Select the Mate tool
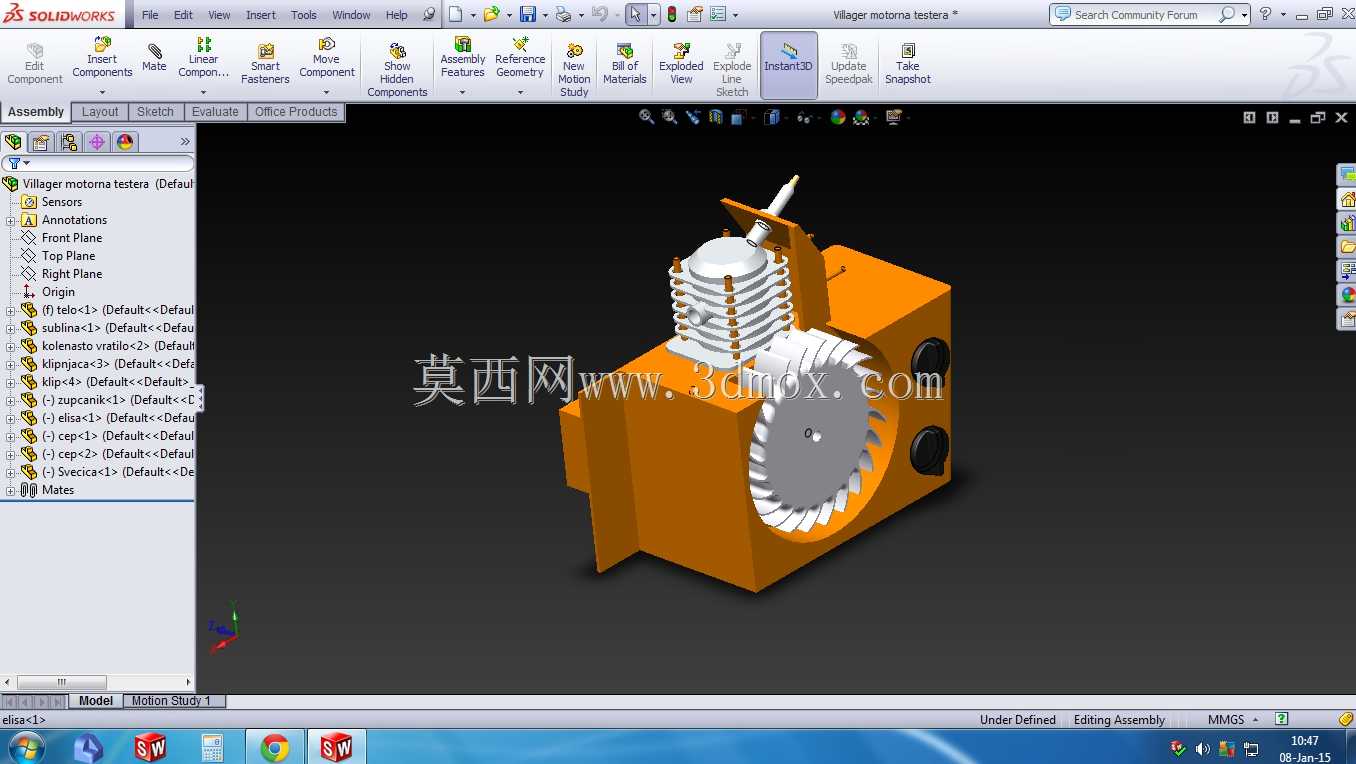Viewport: 1356px width, 764px height. point(154,58)
